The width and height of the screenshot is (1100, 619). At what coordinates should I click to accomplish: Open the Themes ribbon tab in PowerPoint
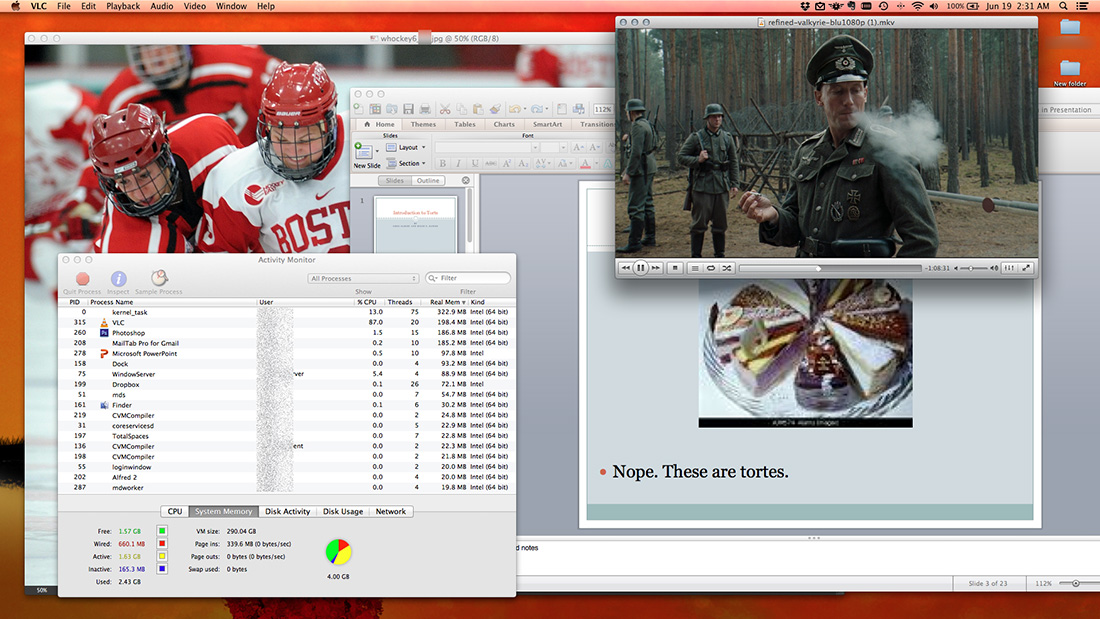point(423,124)
